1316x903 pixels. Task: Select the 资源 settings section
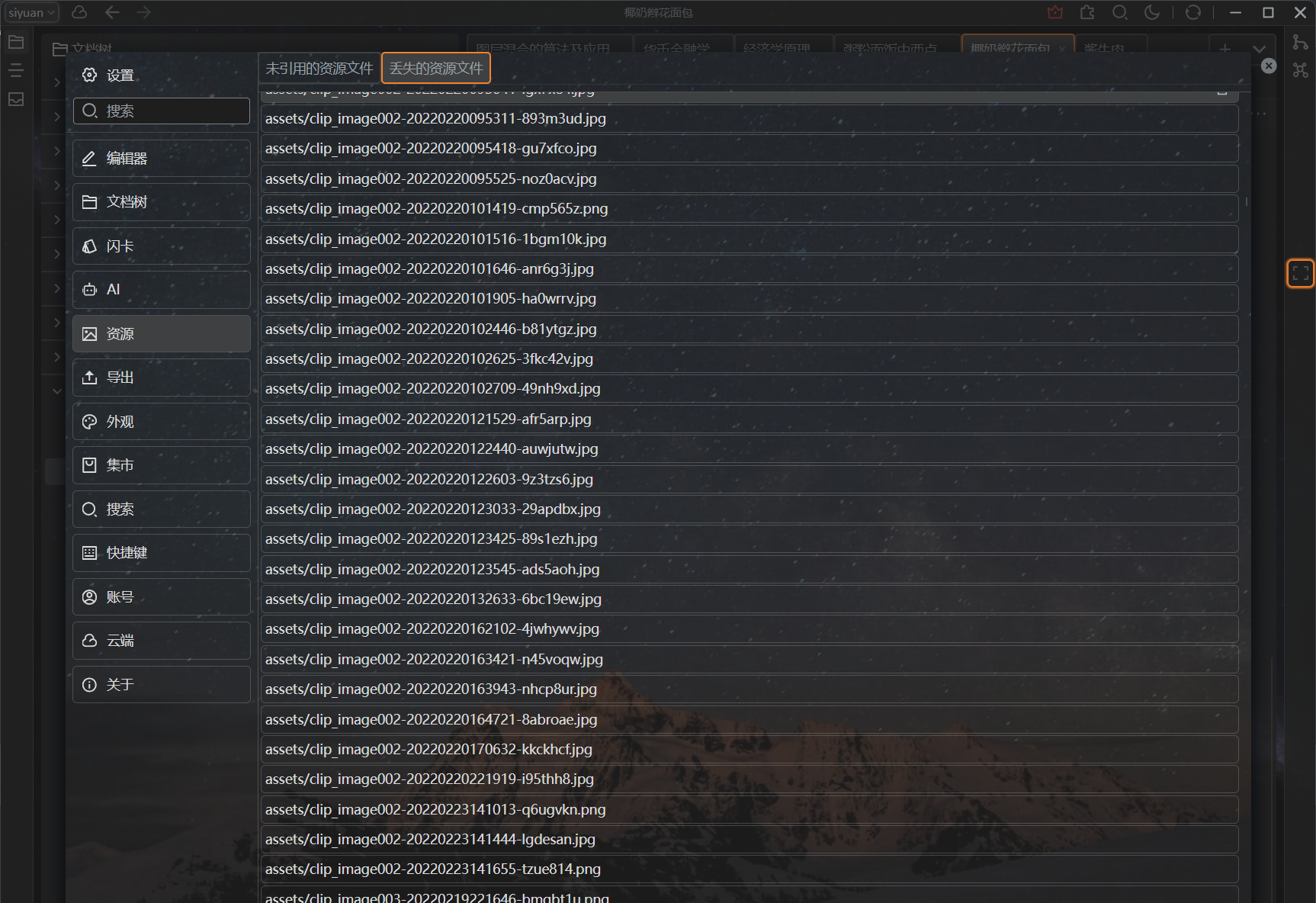point(162,333)
